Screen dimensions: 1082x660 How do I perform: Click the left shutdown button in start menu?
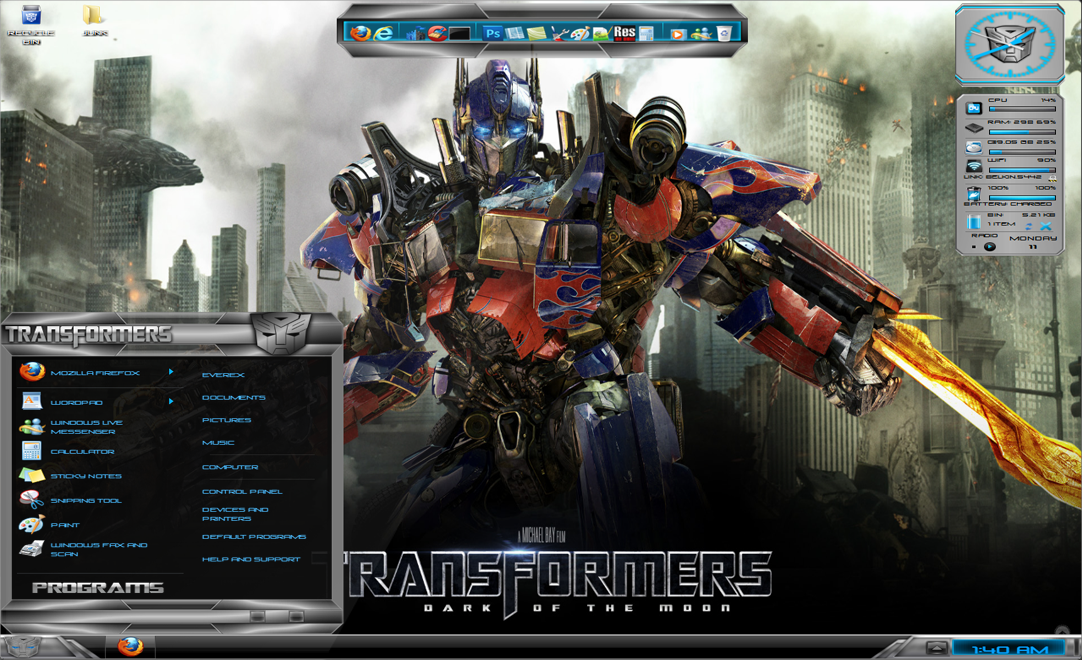point(257,616)
